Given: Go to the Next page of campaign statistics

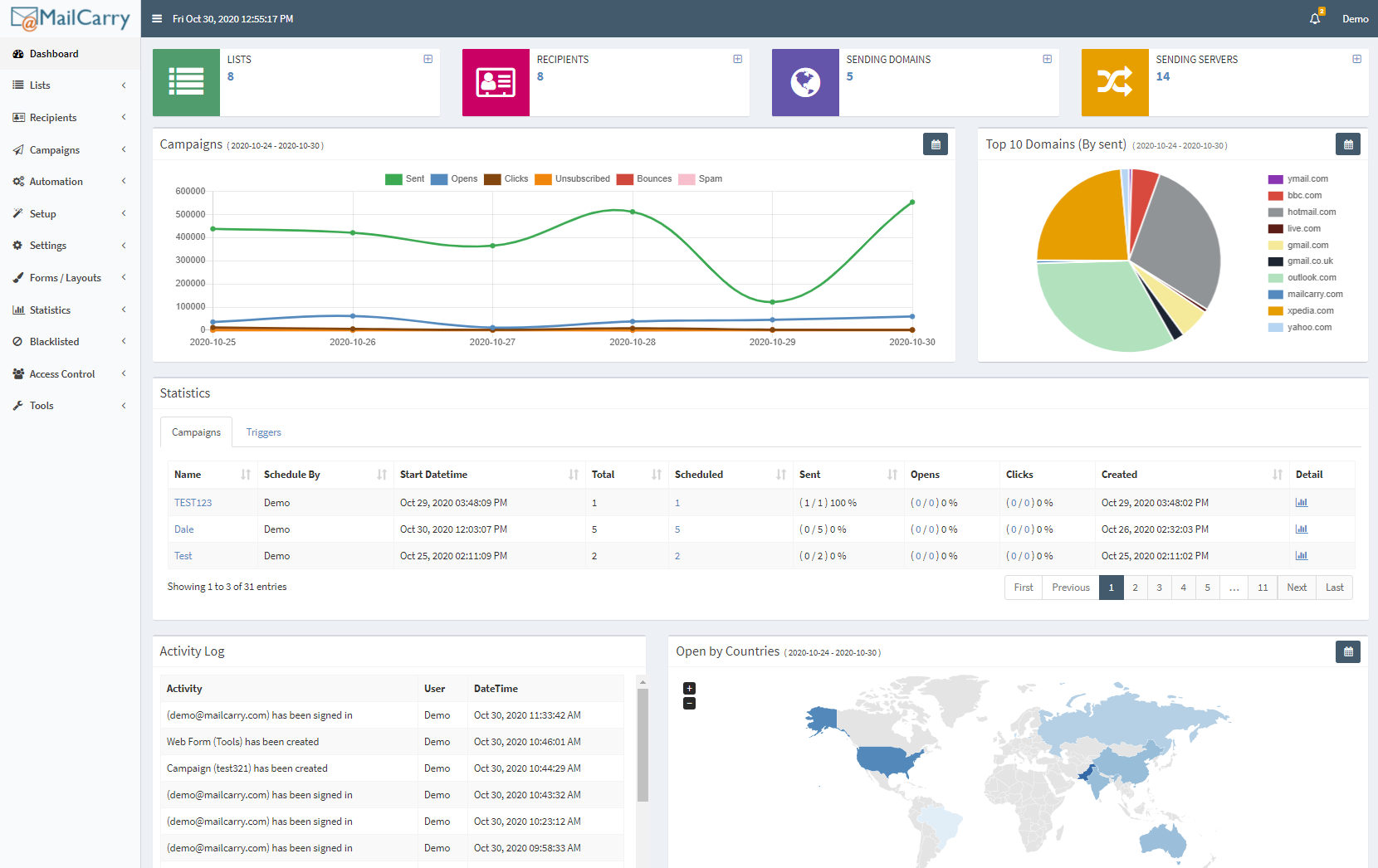Looking at the screenshot, I should pyautogui.click(x=1296, y=587).
